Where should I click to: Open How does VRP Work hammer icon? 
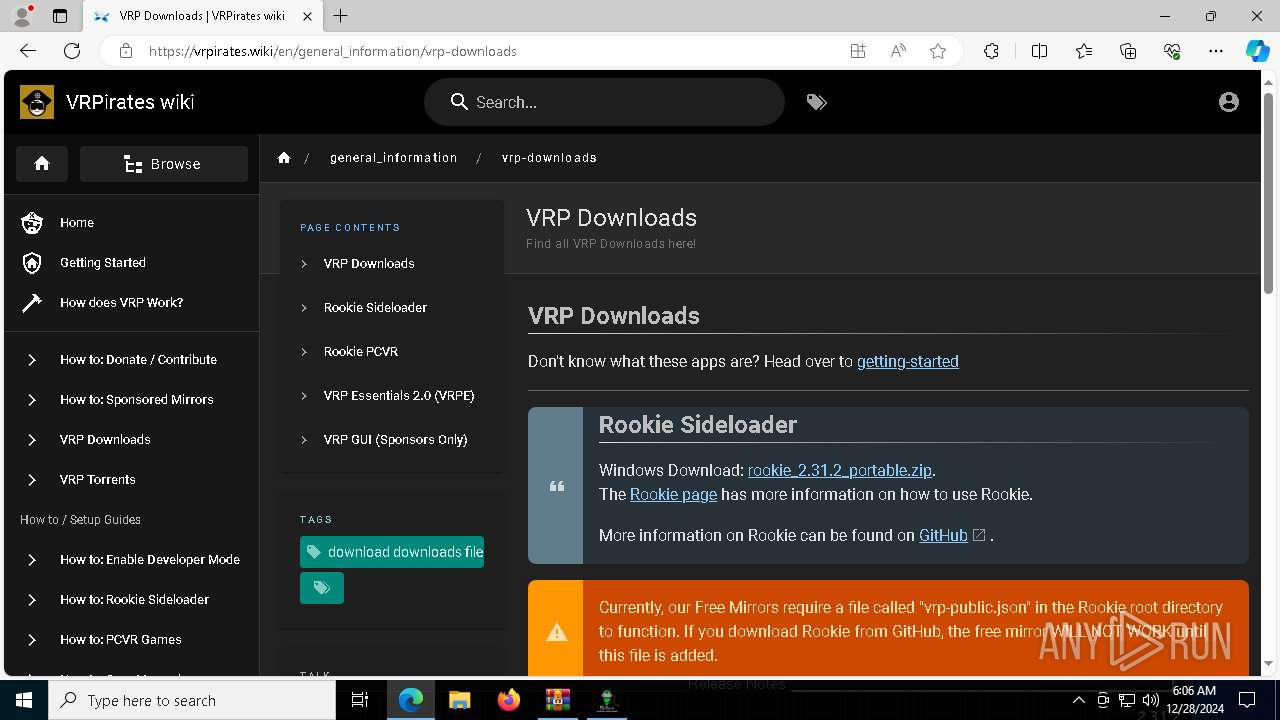[32, 303]
